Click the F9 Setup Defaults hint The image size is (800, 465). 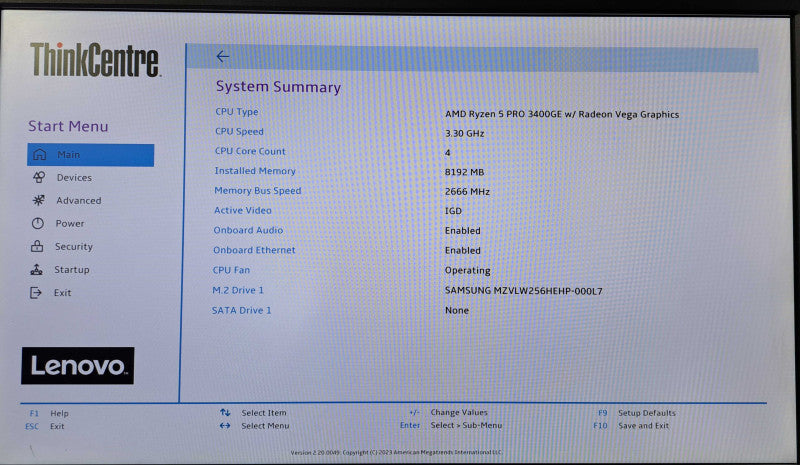637,413
